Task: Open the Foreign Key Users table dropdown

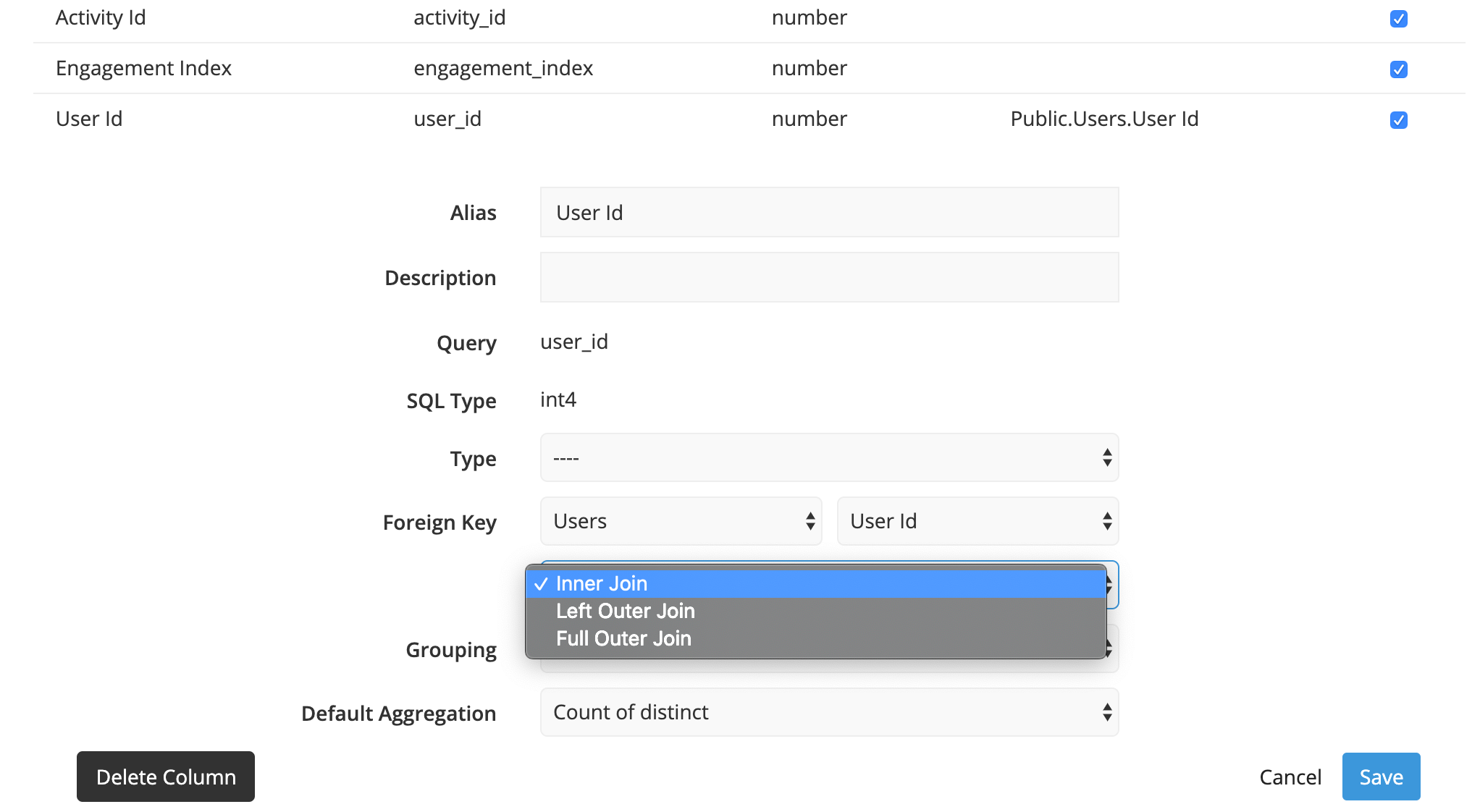Action: pos(681,521)
